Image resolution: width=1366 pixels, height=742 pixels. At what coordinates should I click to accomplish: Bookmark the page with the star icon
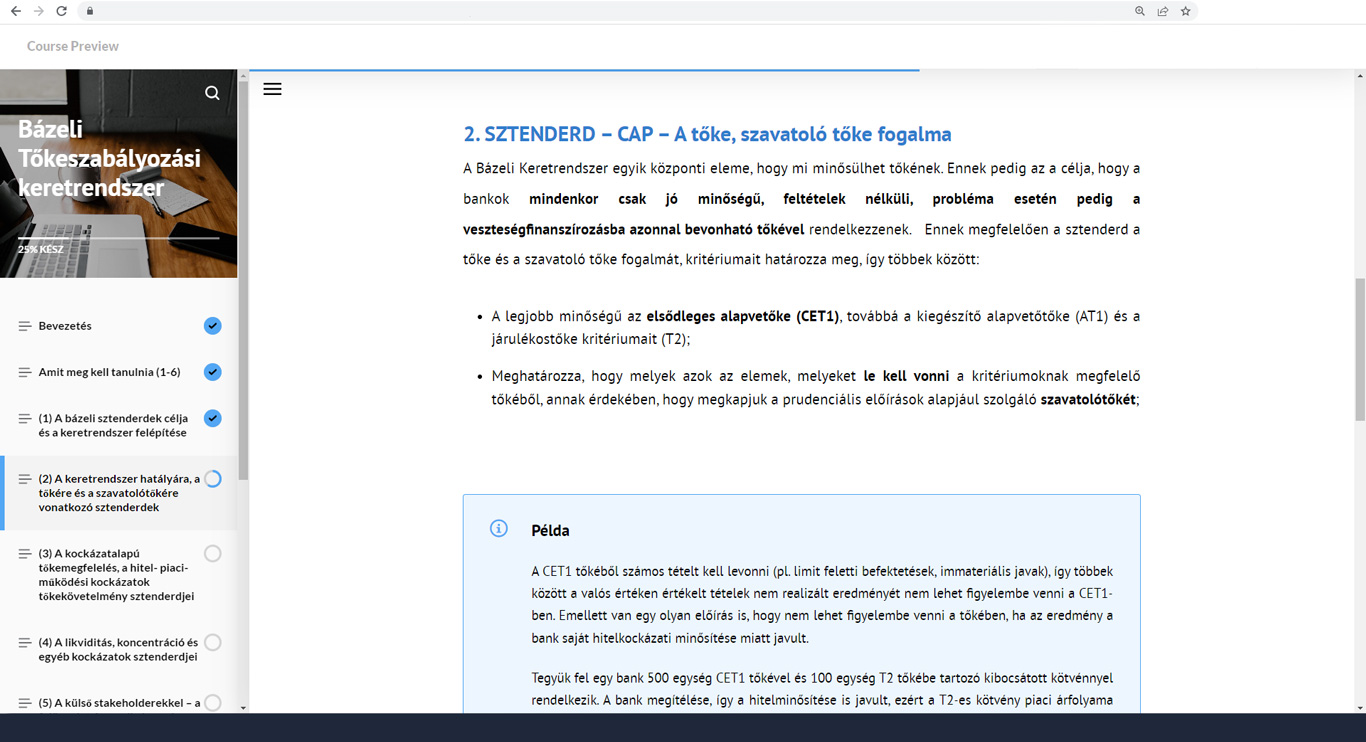coord(1186,11)
